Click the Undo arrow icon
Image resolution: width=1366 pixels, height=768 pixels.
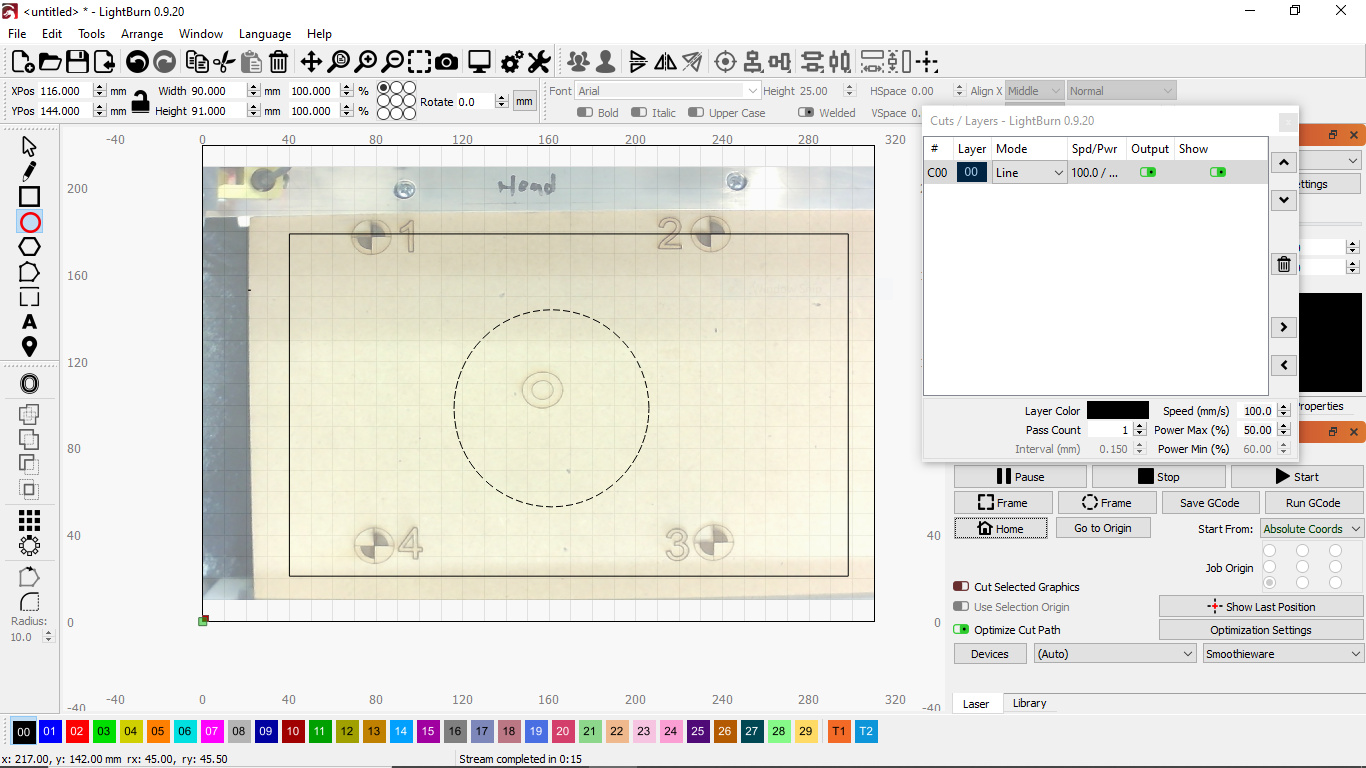point(137,62)
